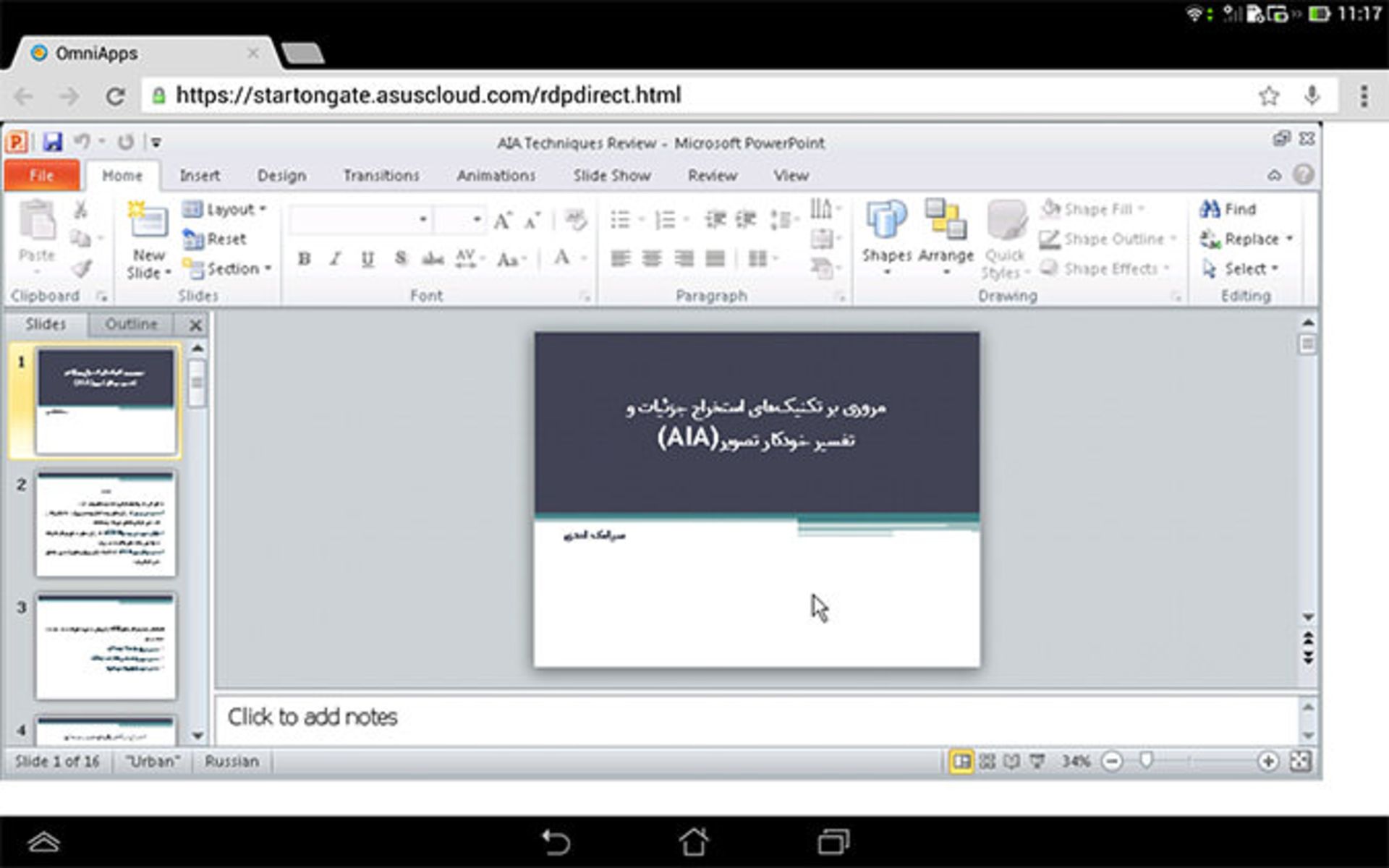Click the New Slide icon
This screenshot has width=1389, height=868.
[x=148, y=220]
